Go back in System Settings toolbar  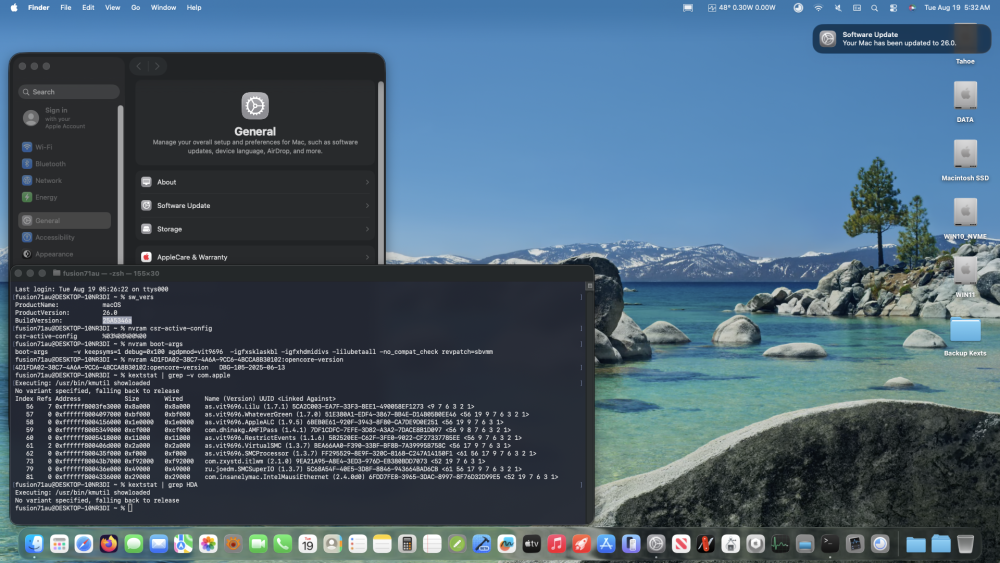[x=139, y=66]
